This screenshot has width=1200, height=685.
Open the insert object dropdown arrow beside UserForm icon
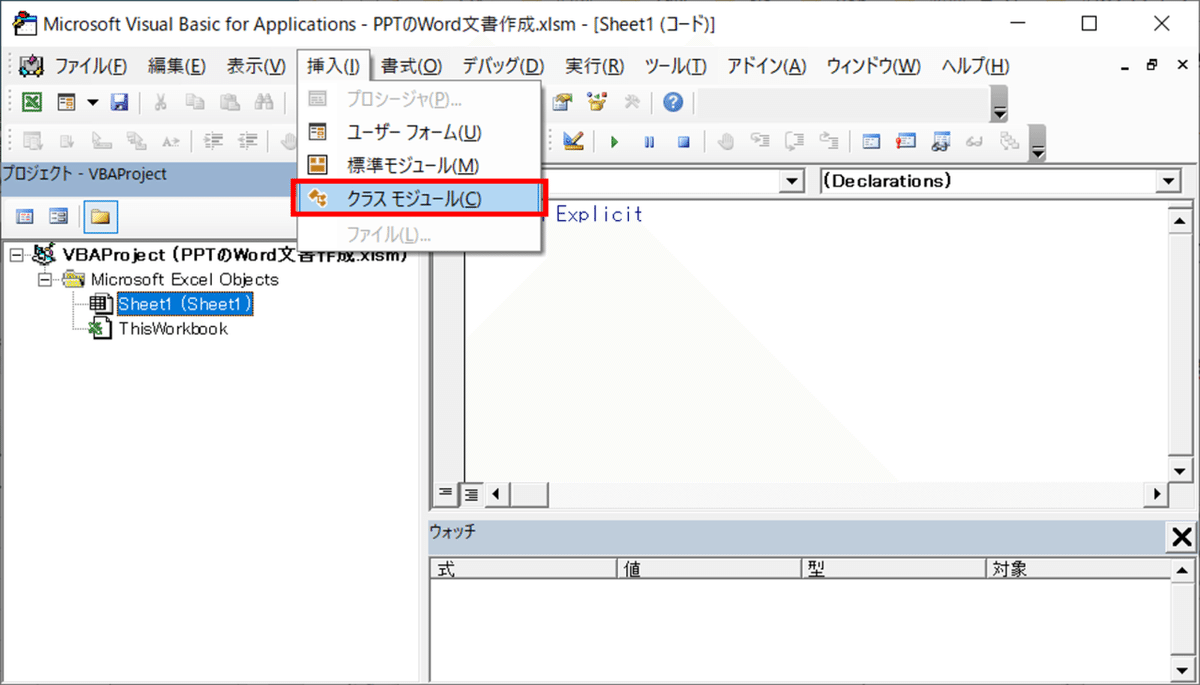click(92, 102)
